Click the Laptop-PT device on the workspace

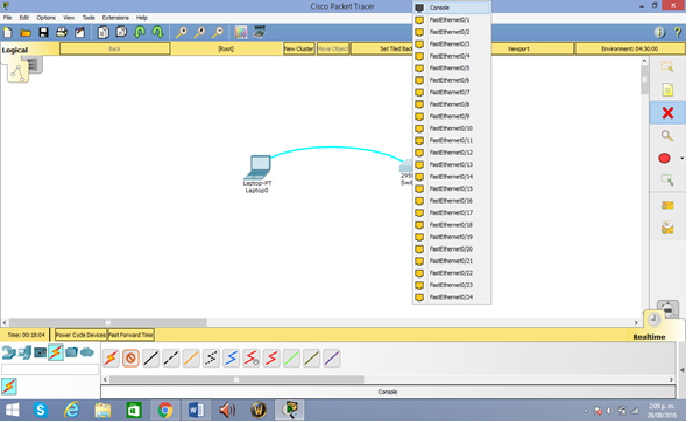(258, 167)
